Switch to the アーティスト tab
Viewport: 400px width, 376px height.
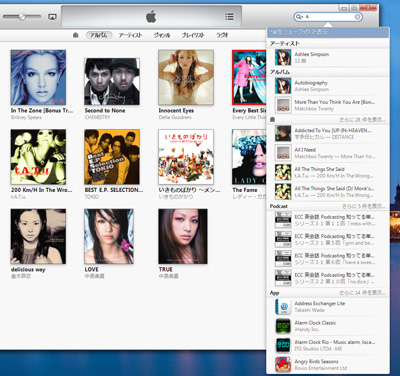tap(130, 35)
